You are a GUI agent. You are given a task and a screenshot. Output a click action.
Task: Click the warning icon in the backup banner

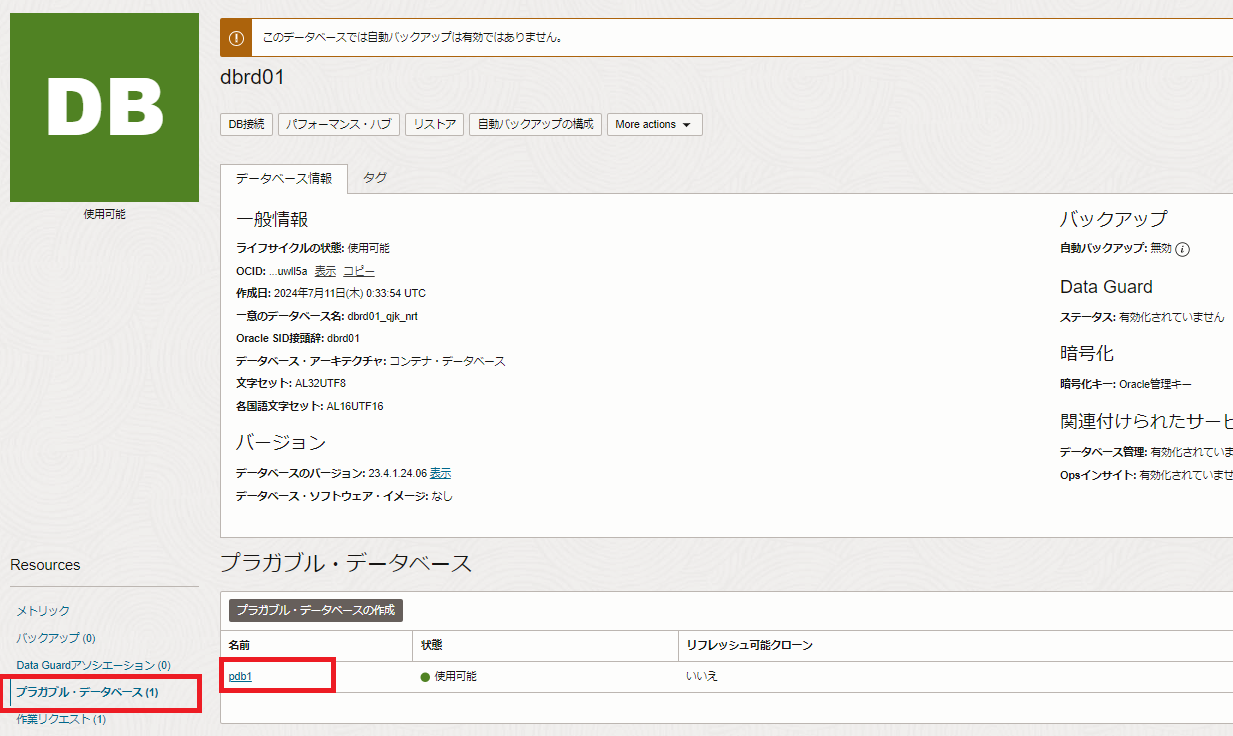pos(236,38)
